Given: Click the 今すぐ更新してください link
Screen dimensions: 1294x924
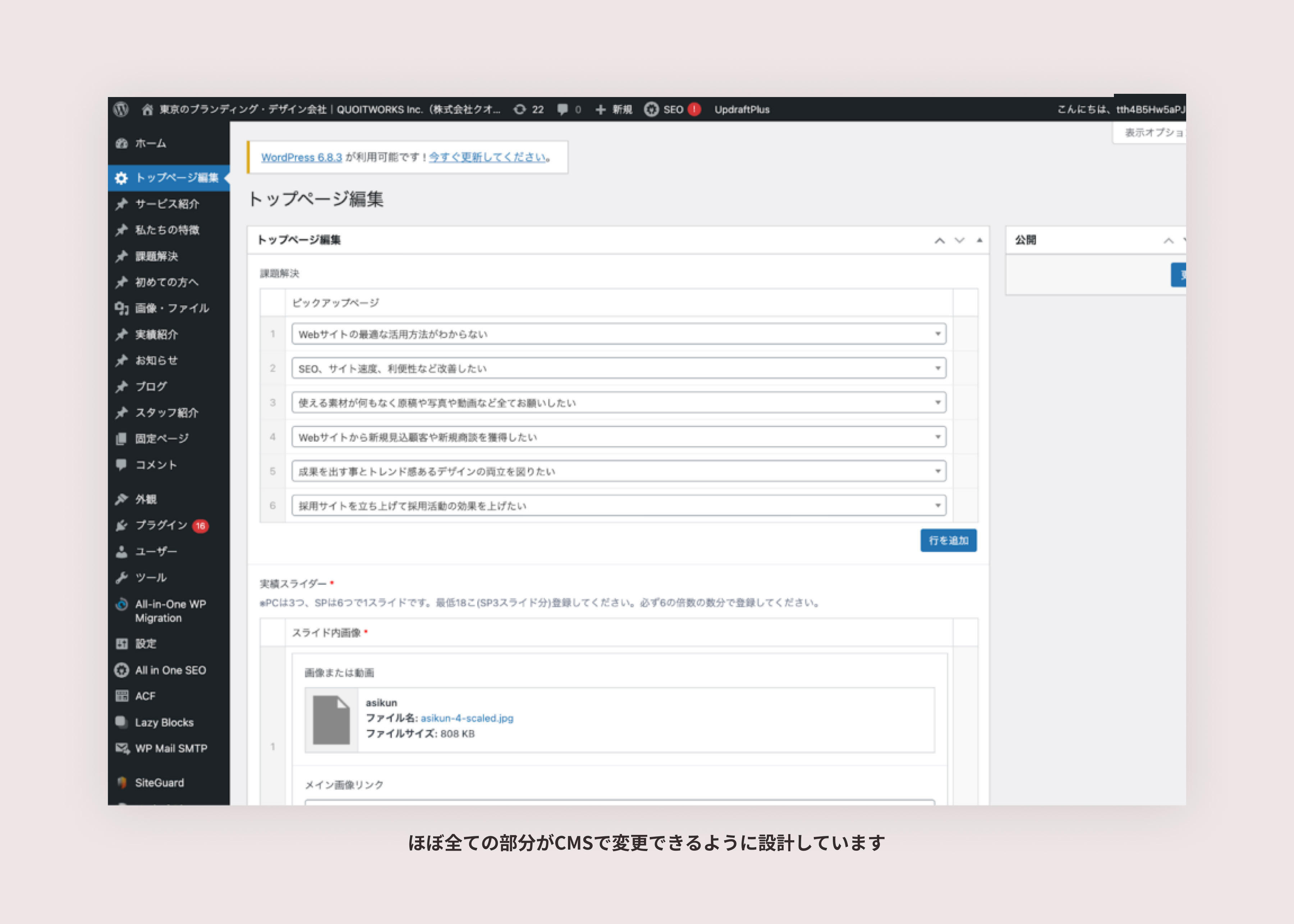Looking at the screenshot, I should pyautogui.click(x=488, y=157).
